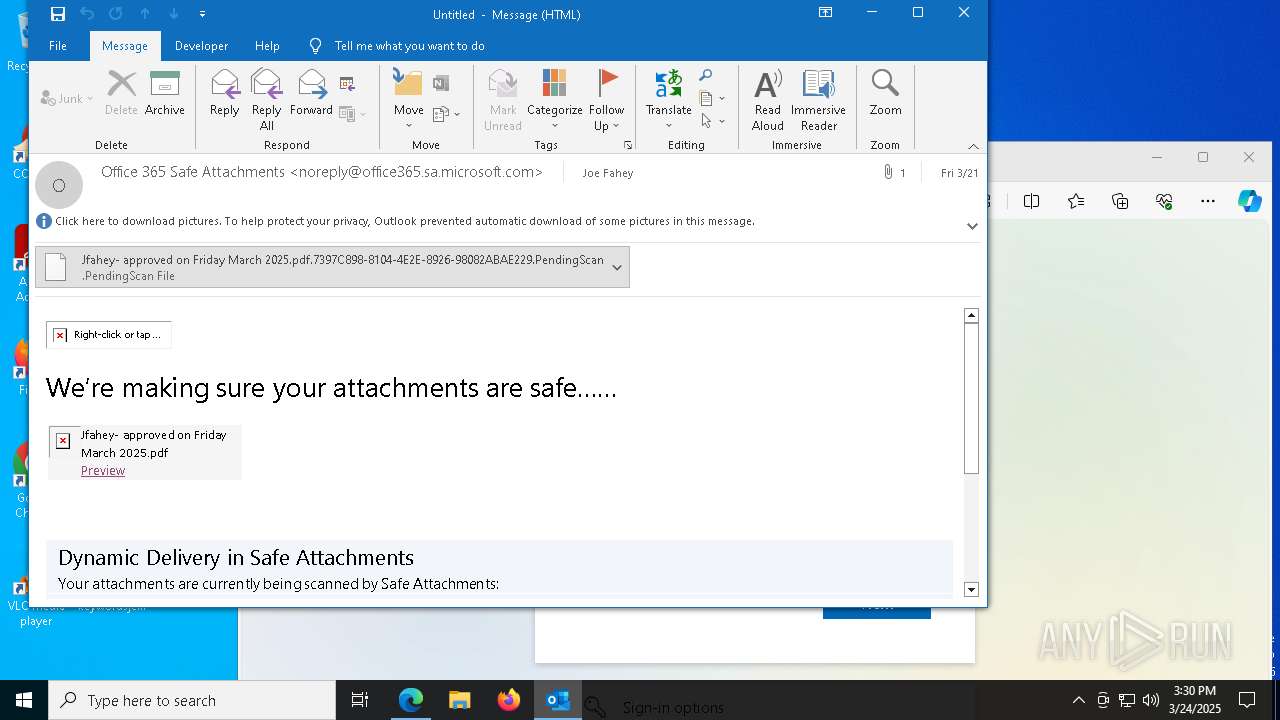This screenshot has height=720, width=1280.
Task: Start Read Aloud
Action: [x=768, y=100]
